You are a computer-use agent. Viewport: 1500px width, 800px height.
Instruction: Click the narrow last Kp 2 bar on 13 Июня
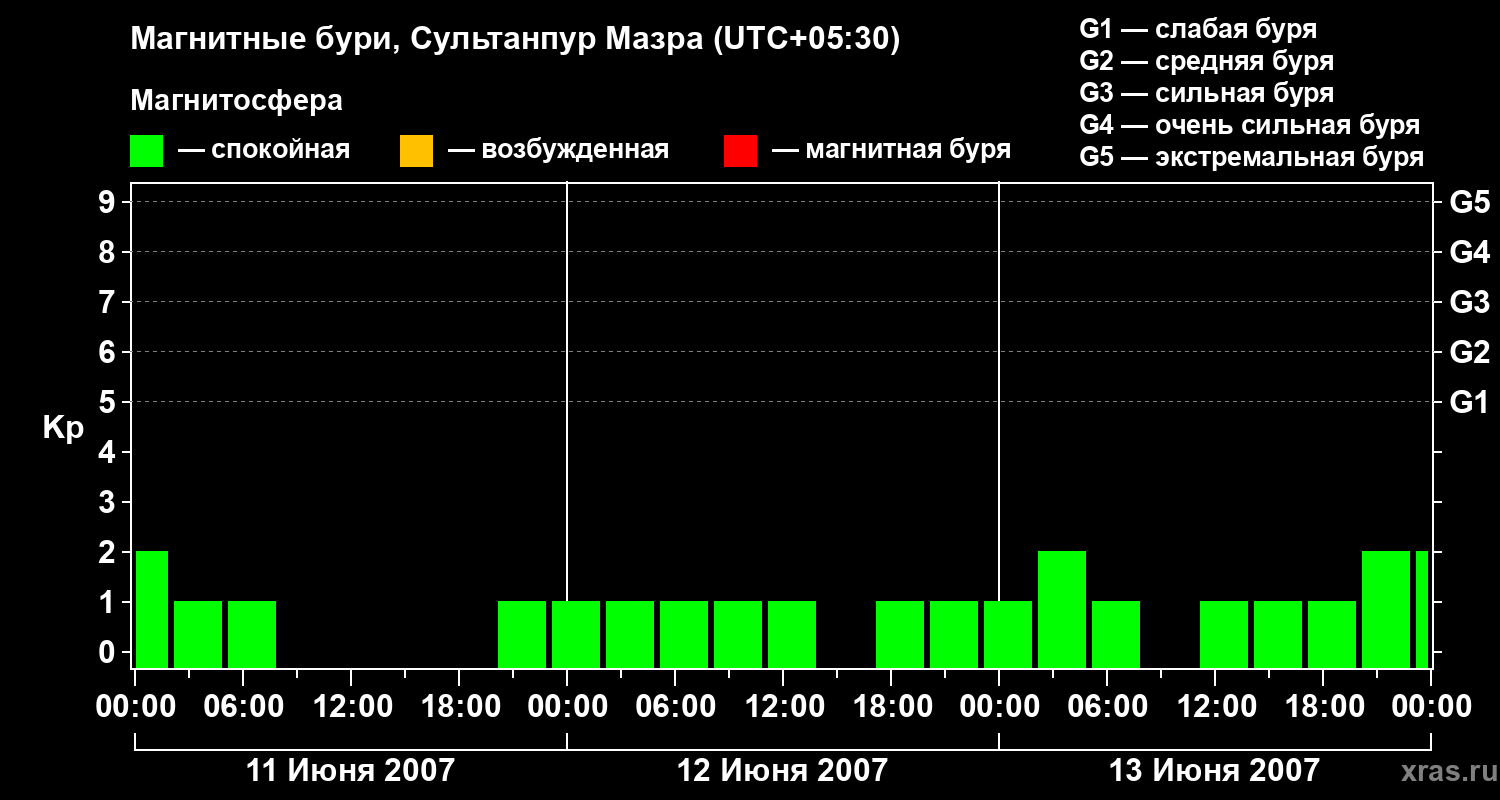1422,609
